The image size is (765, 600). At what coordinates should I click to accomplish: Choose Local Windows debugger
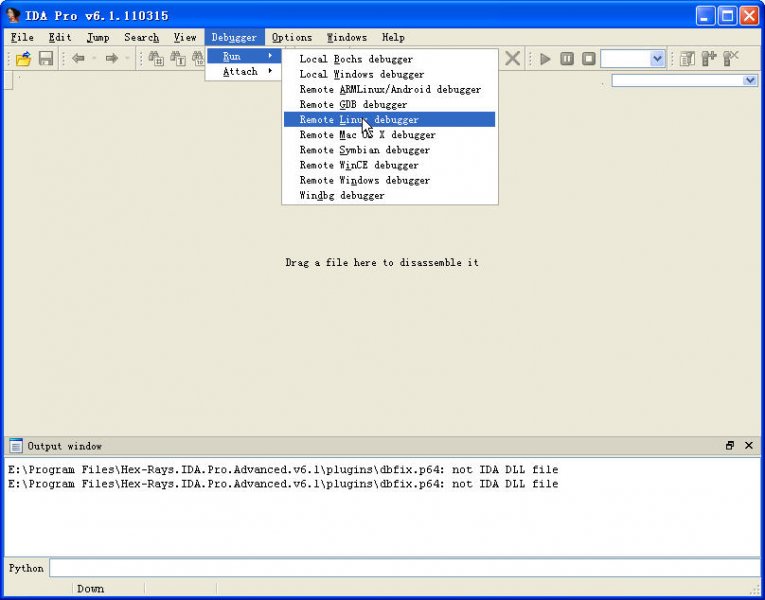click(389, 74)
